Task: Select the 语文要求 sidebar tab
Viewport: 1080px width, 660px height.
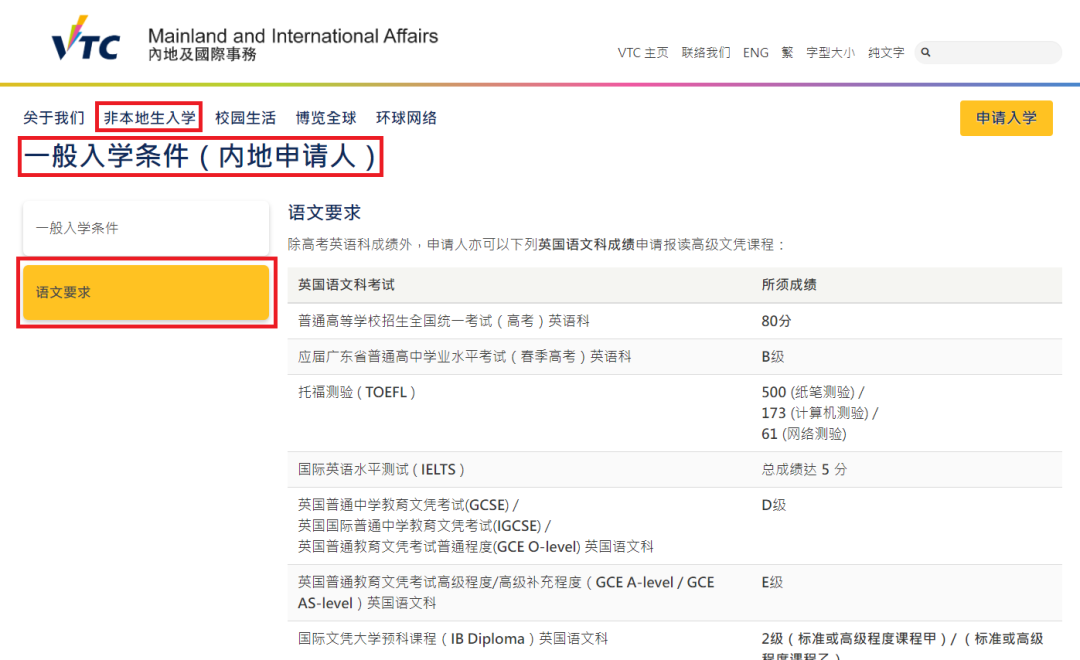Action: click(145, 293)
